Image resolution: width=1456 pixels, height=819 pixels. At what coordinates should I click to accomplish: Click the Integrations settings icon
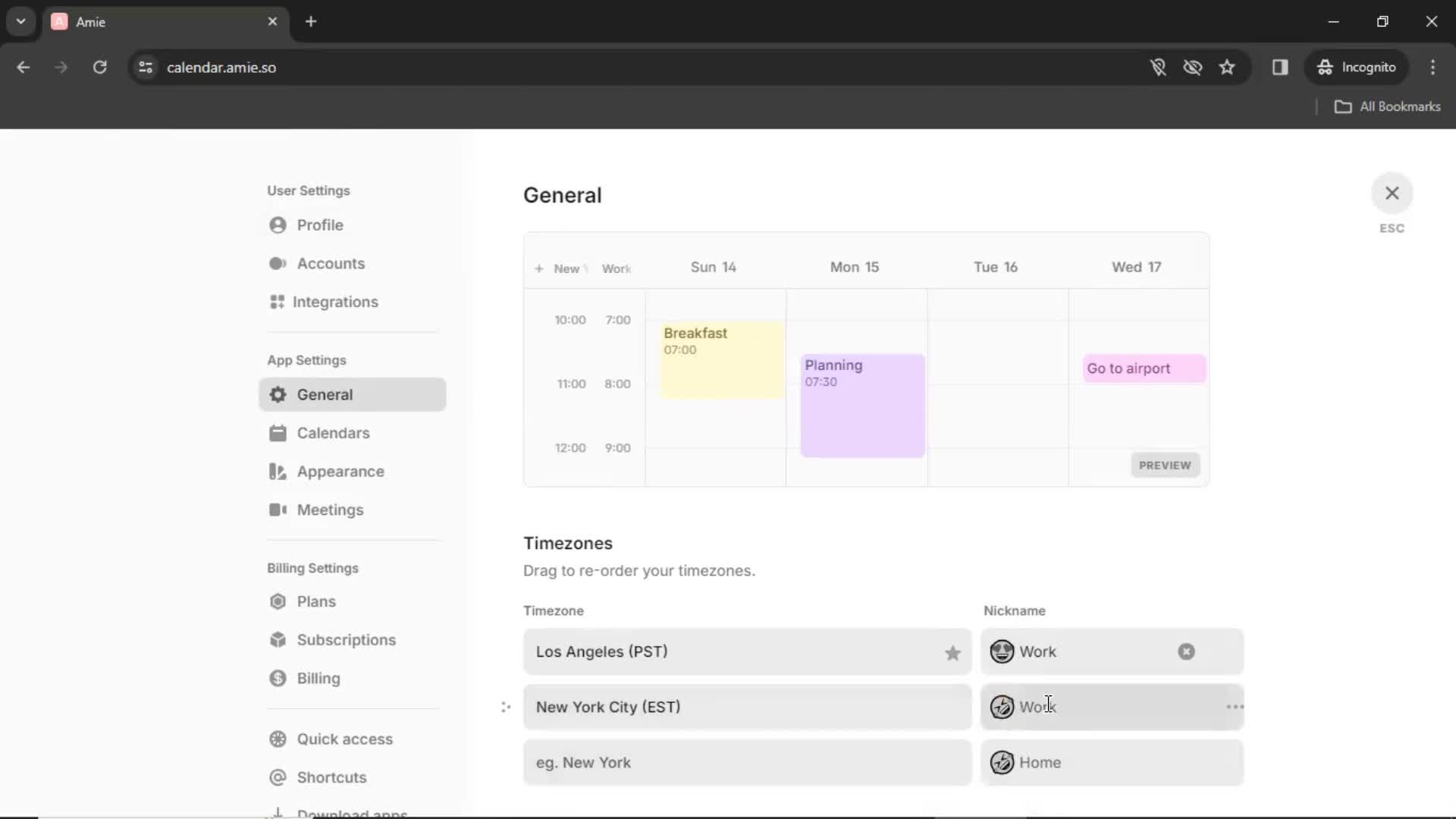point(277,302)
